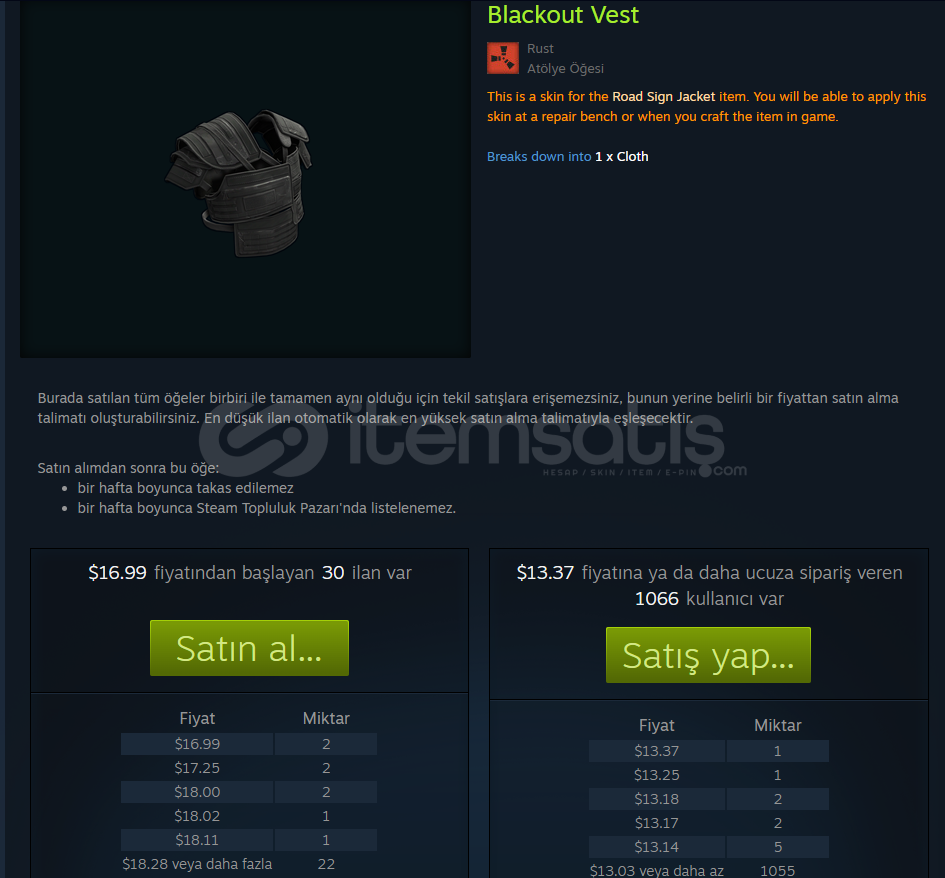Click the Breaks down into text
Viewport: 945px width, 878px height.
(539, 157)
